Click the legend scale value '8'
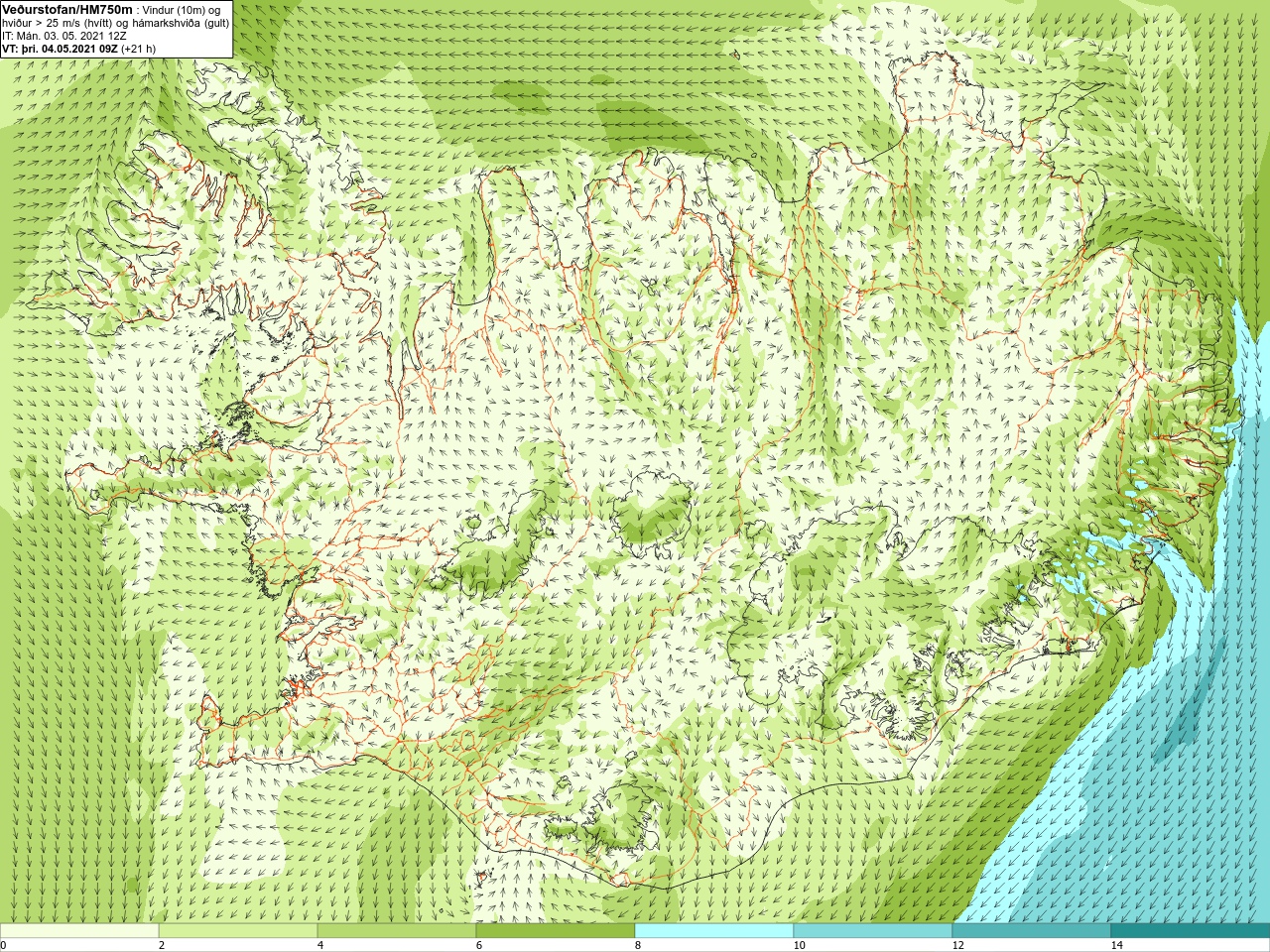The height and width of the screenshot is (952, 1270). coord(638,945)
